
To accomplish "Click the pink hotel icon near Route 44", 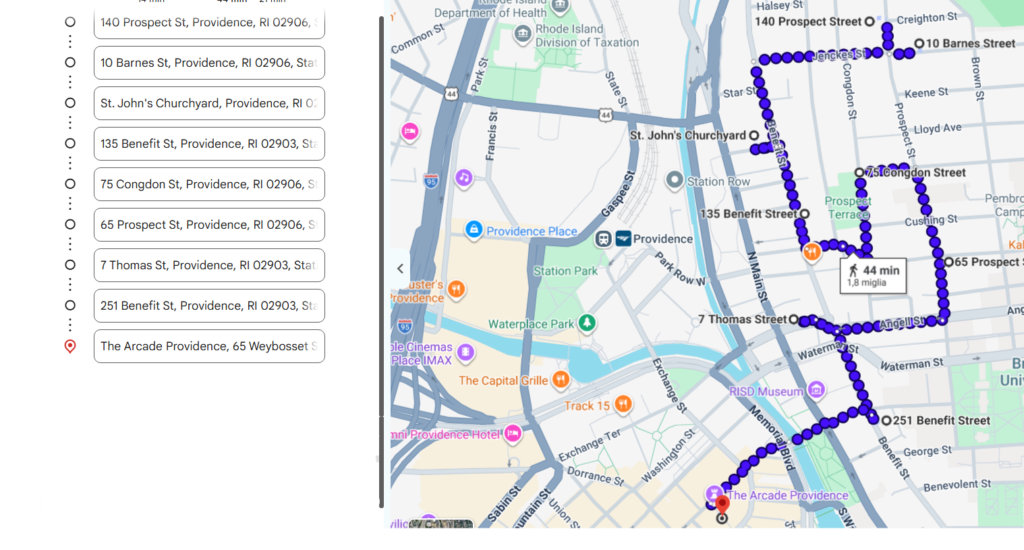I will [409, 132].
